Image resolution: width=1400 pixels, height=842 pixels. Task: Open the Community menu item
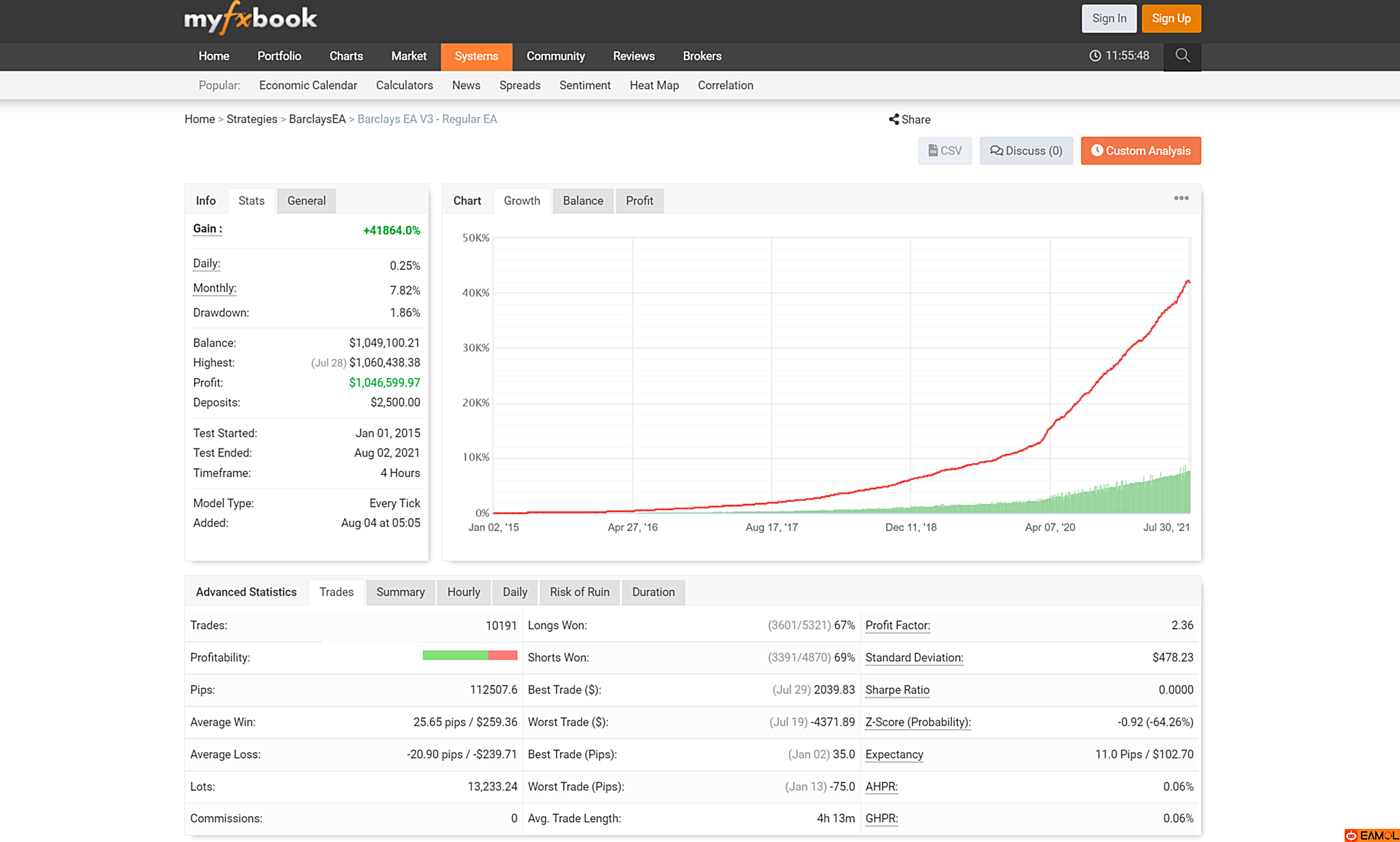pos(555,56)
